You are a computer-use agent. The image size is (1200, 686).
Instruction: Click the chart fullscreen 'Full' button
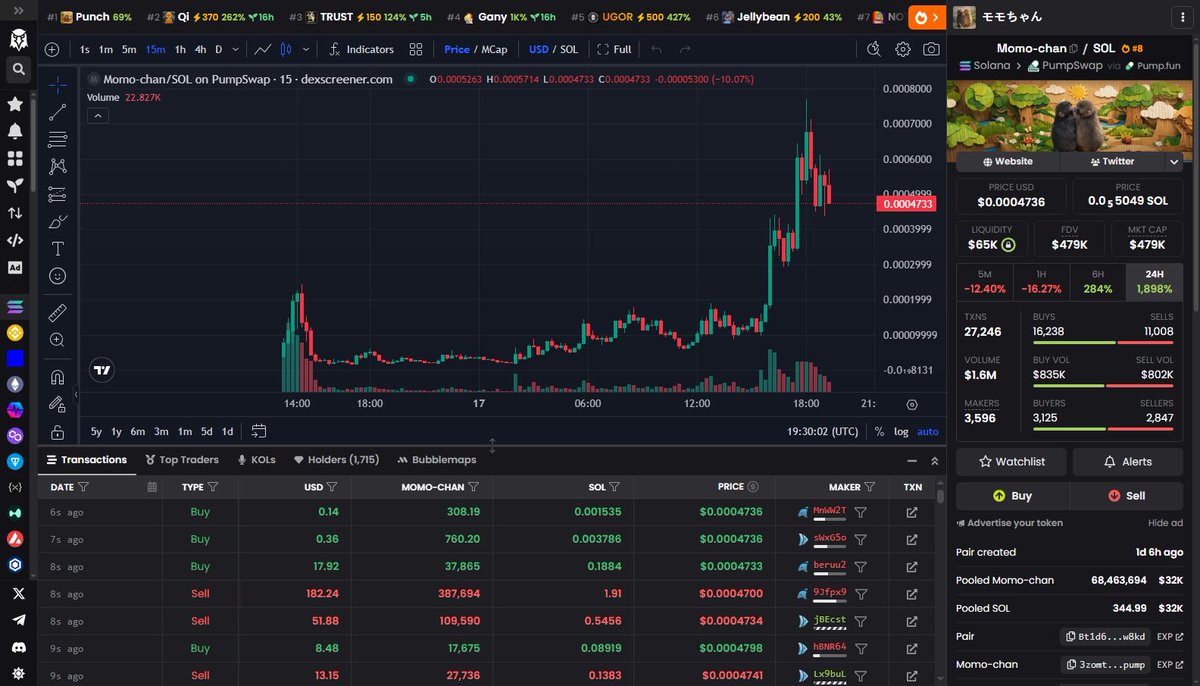pos(614,49)
